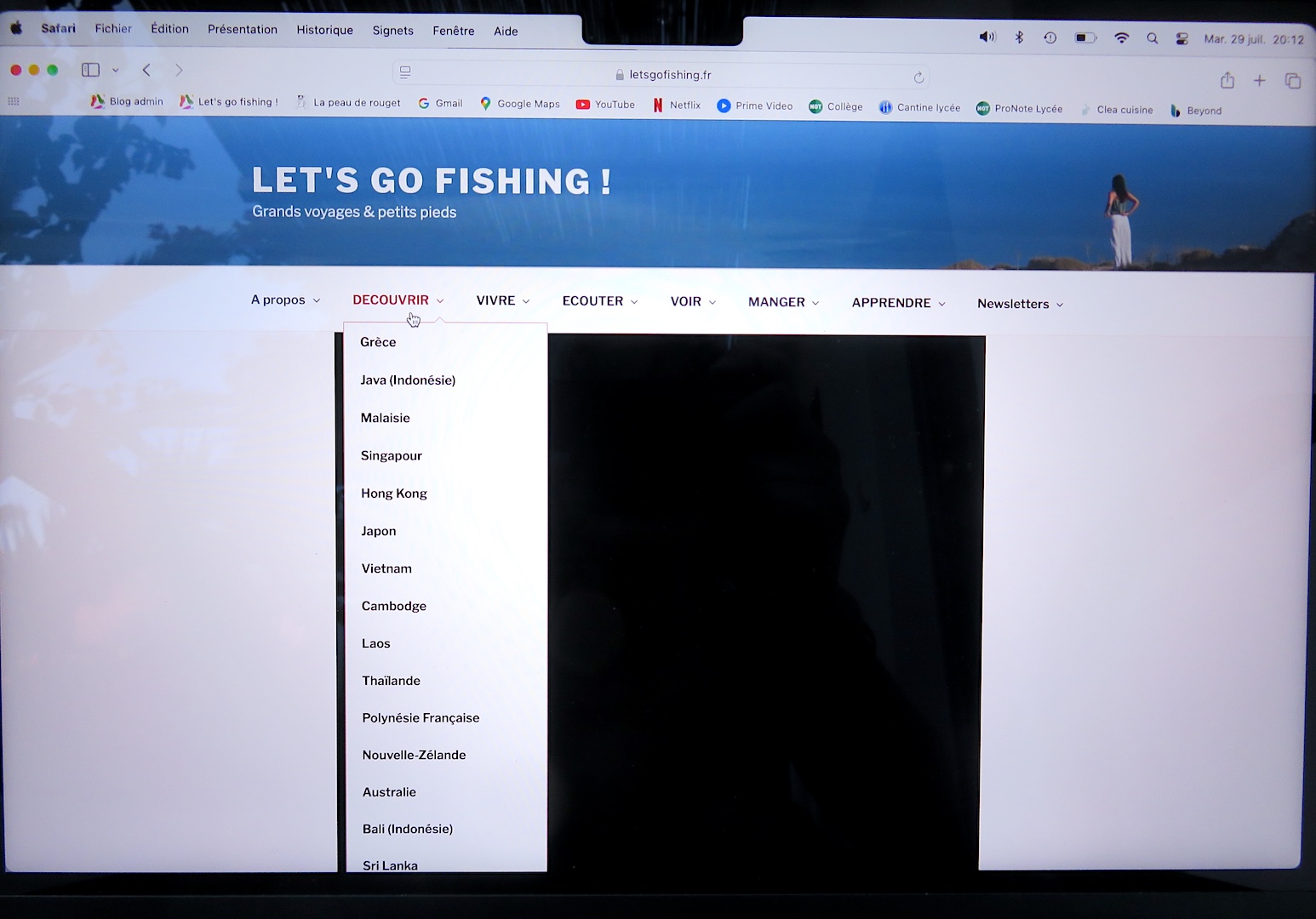Screen dimensions: 1316x919
Task: Select Java (Indonésie) destination
Action: coord(408,380)
